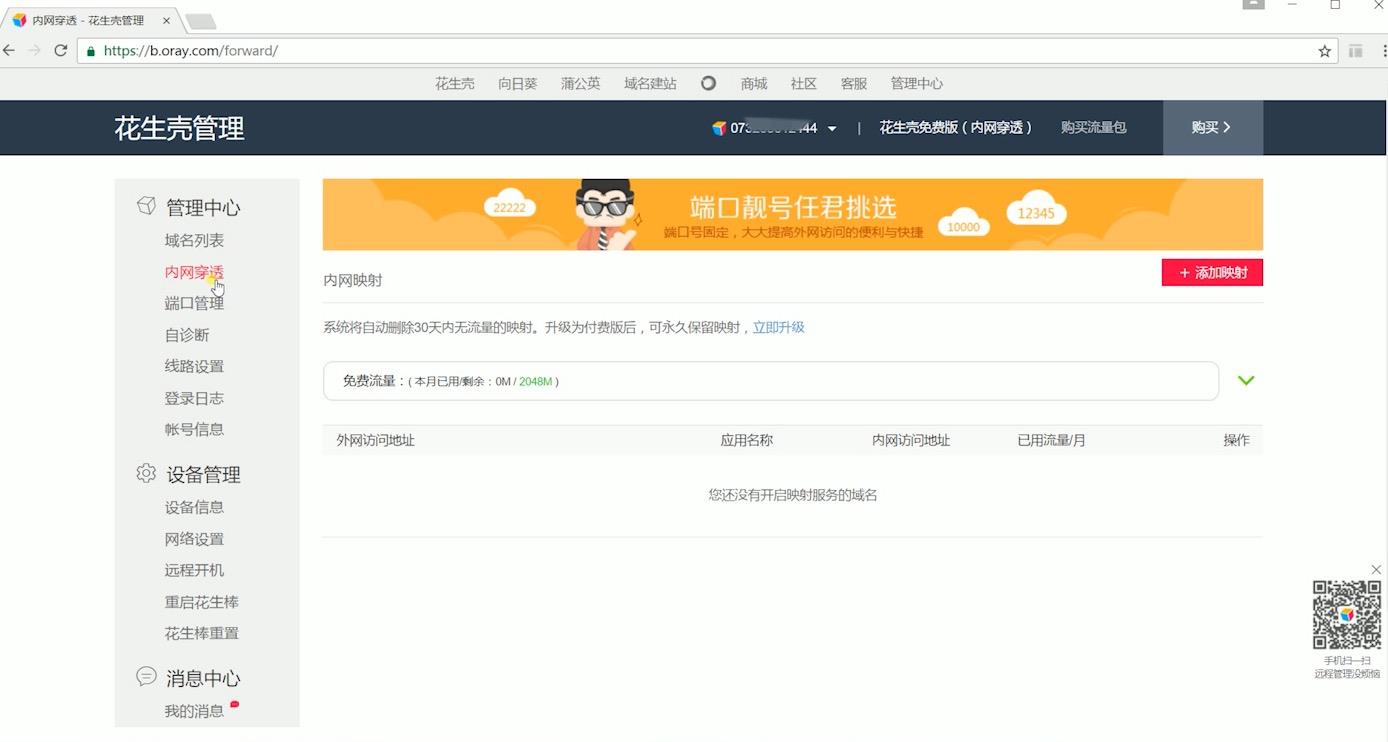Viewport: 1388px width, 742px height.
Task: Click the gear icon beside 设备管理
Action: [x=146, y=473]
